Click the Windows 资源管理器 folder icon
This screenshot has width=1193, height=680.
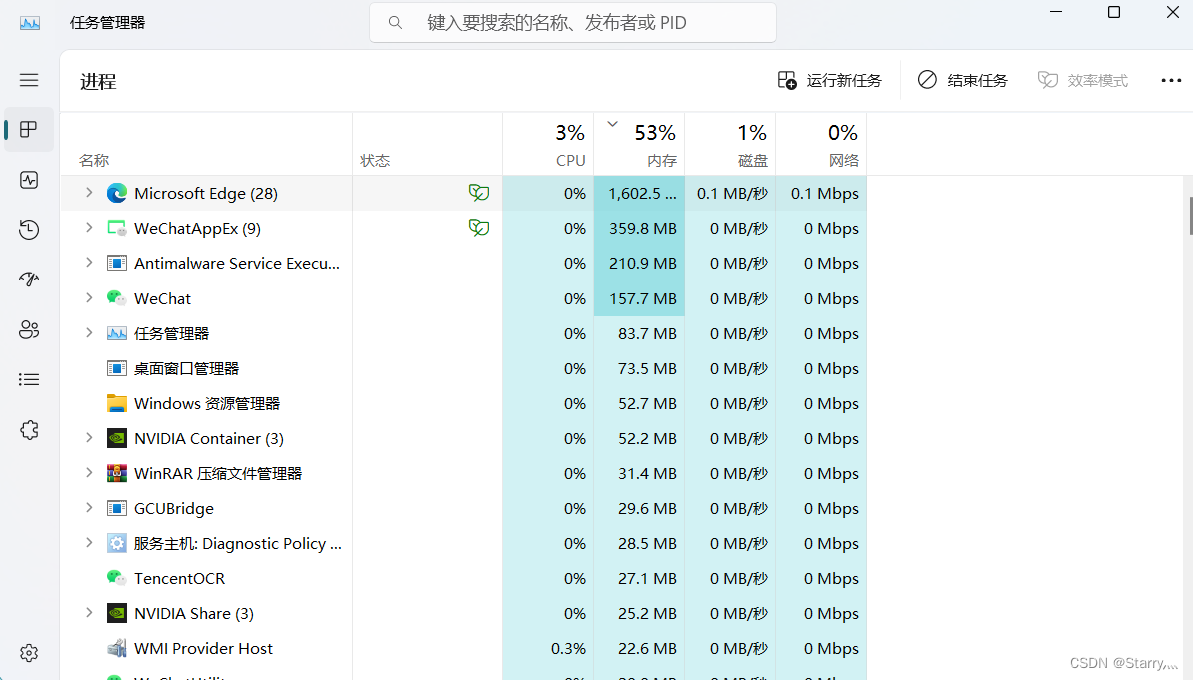point(116,403)
